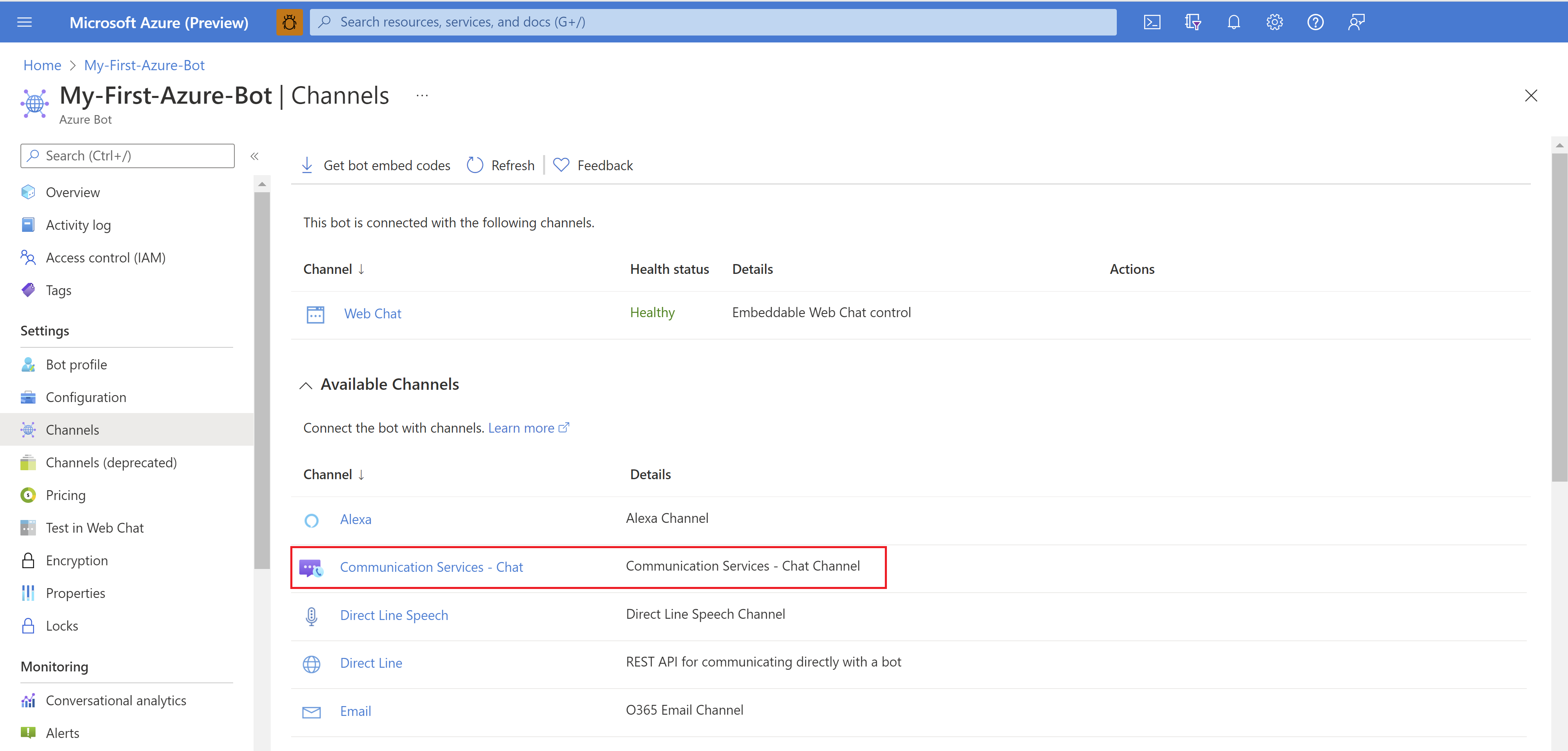1568x751 pixels.
Task: Click the orange bug report icon
Action: click(289, 22)
